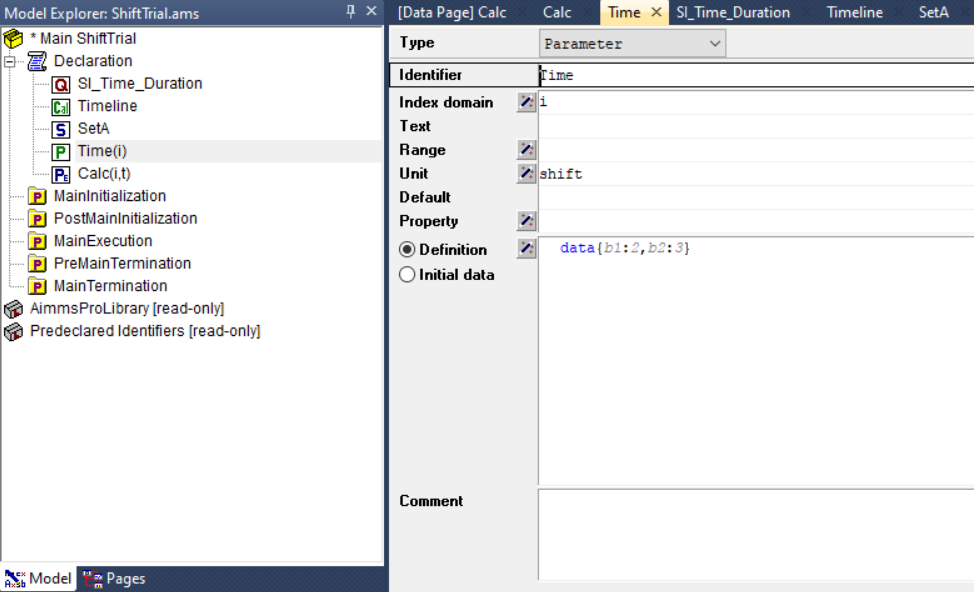The width and height of the screenshot is (974, 592).
Task: Open the Index domain wizard button
Action: click(526, 102)
